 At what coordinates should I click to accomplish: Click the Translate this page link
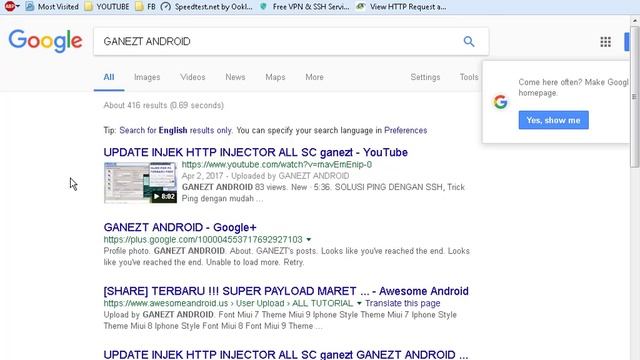[402, 303]
